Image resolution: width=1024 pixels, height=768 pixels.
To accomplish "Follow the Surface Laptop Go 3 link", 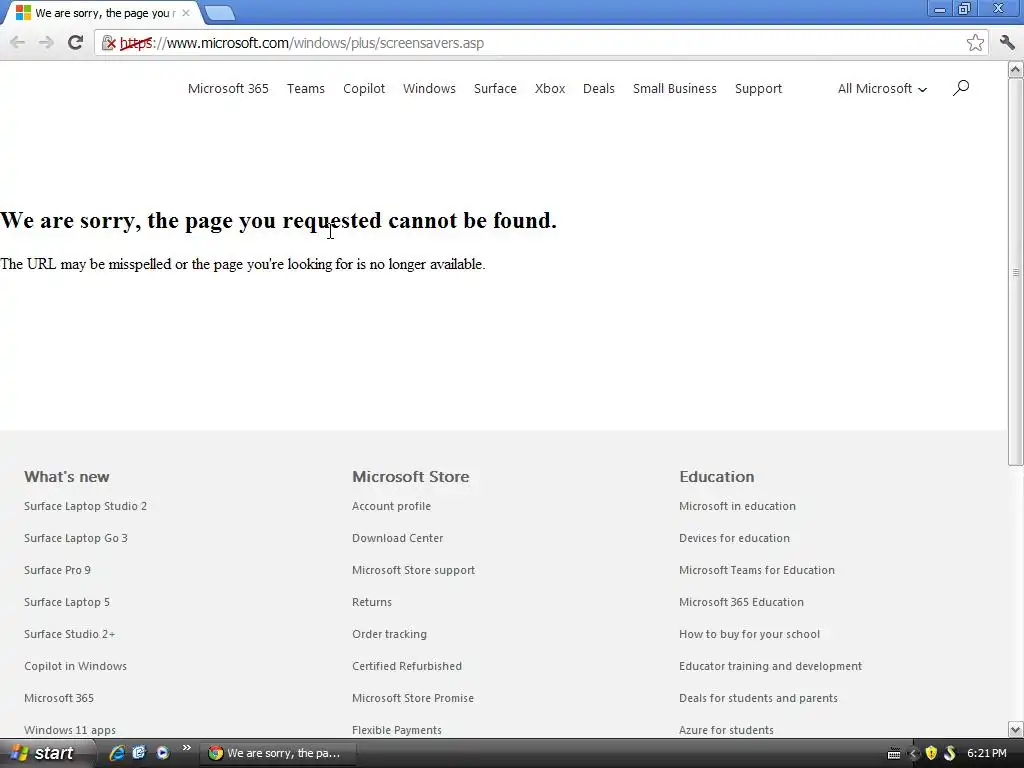I will pyautogui.click(x=76, y=538).
